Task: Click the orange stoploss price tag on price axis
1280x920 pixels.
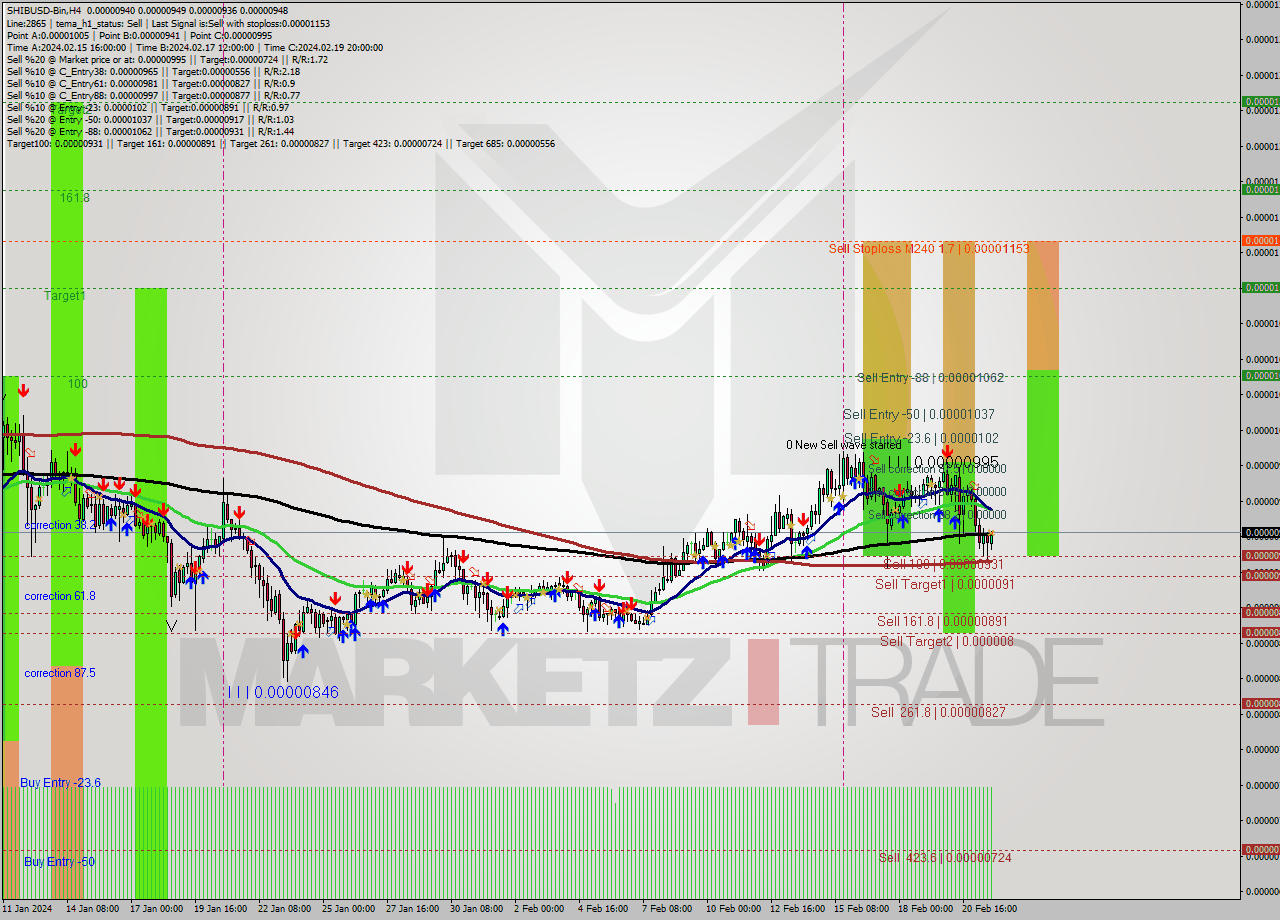Action: [1260, 240]
